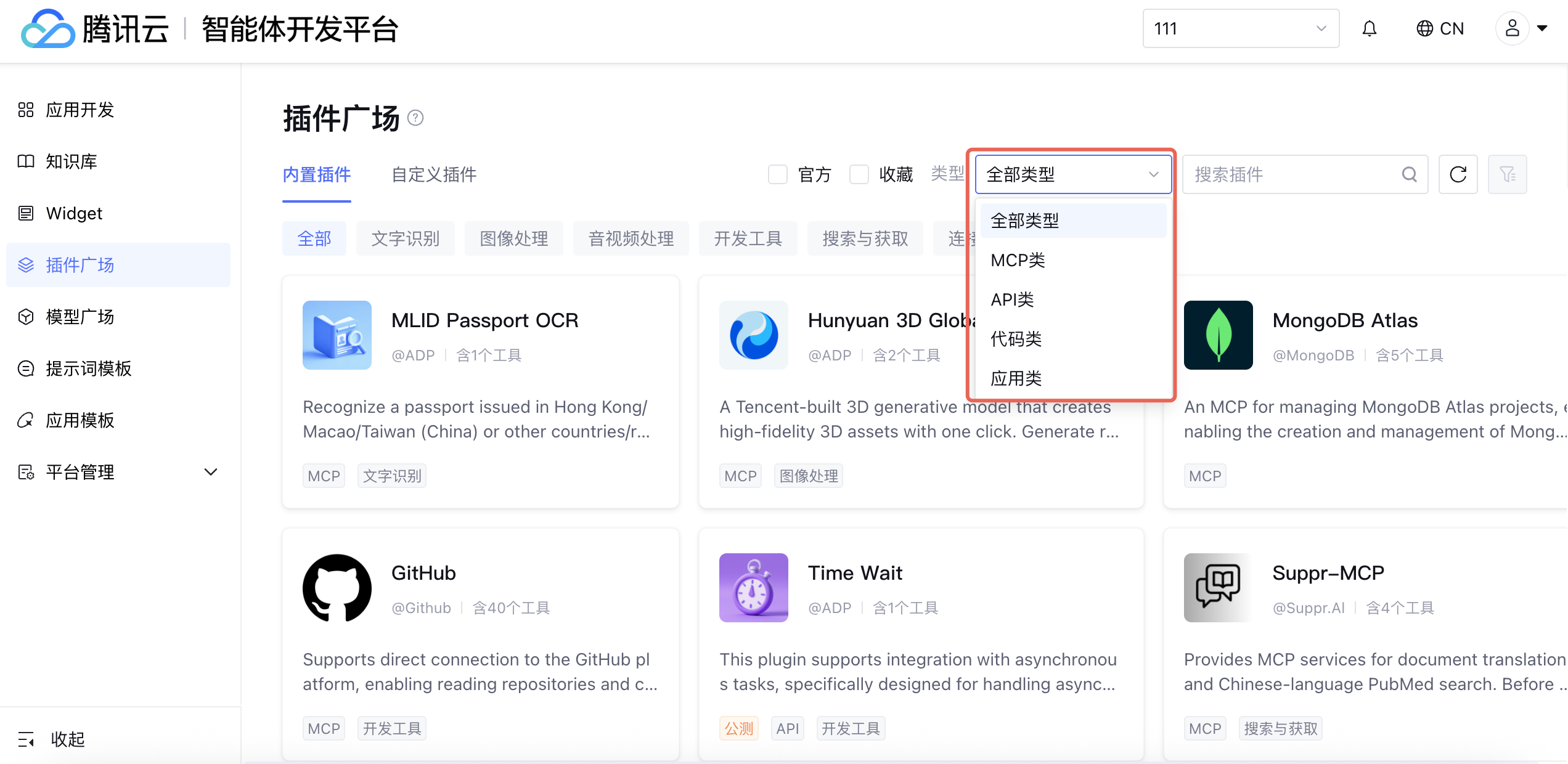
Task: Toggle the 收藏 checkbox
Action: [x=859, y=174]
